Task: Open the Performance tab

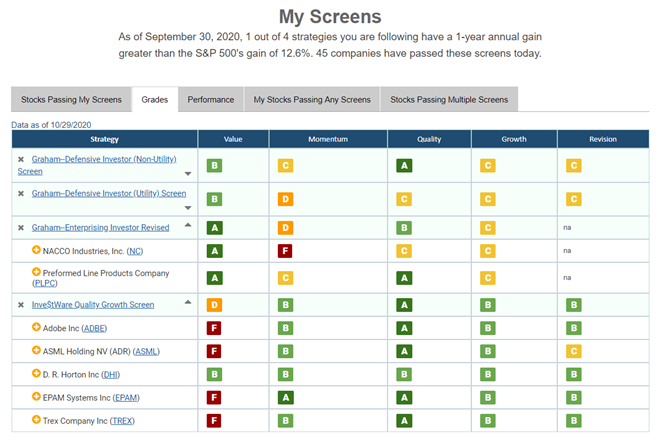Action: [x=210, y=100]
